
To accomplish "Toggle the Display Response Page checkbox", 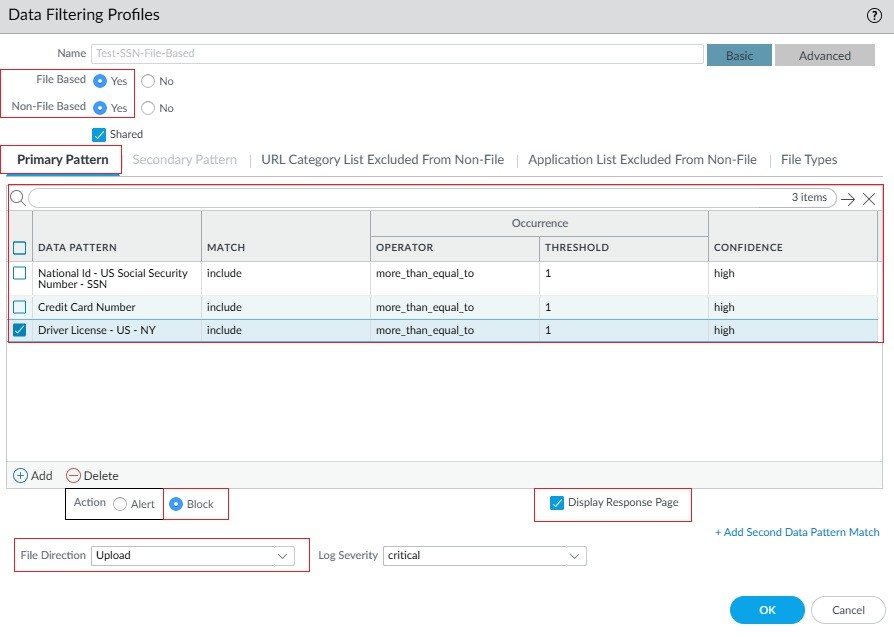I will [557, 503].
